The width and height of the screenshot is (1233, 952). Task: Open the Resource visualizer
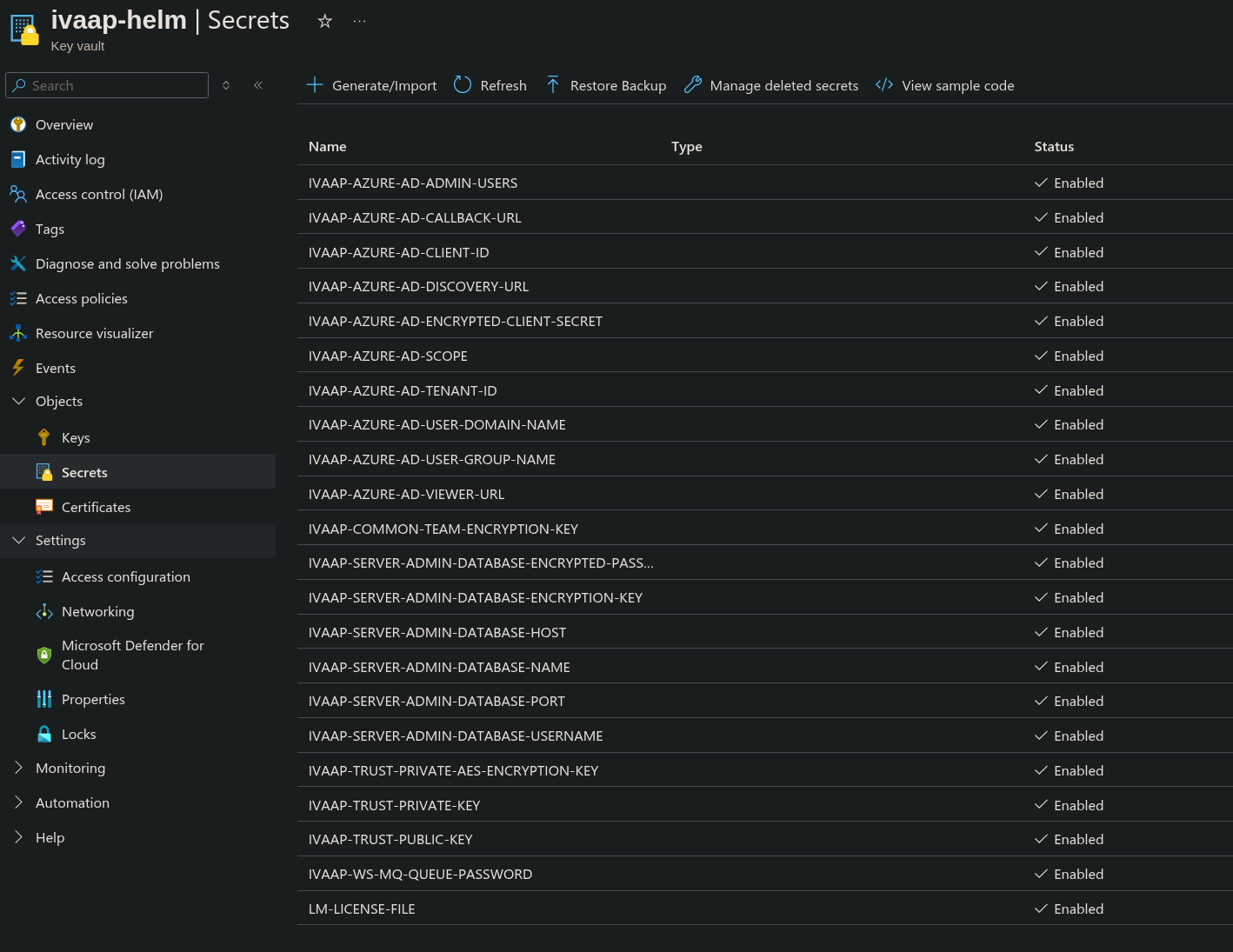point(93,333)
